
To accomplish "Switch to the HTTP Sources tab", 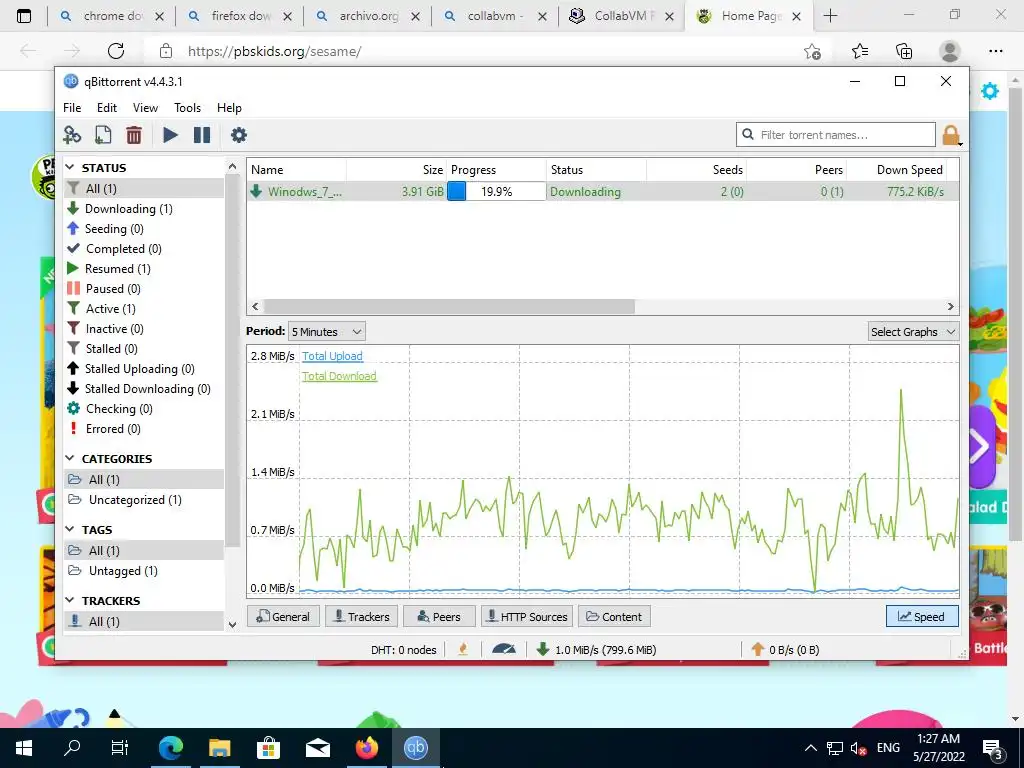I will [x=527, y=616].
